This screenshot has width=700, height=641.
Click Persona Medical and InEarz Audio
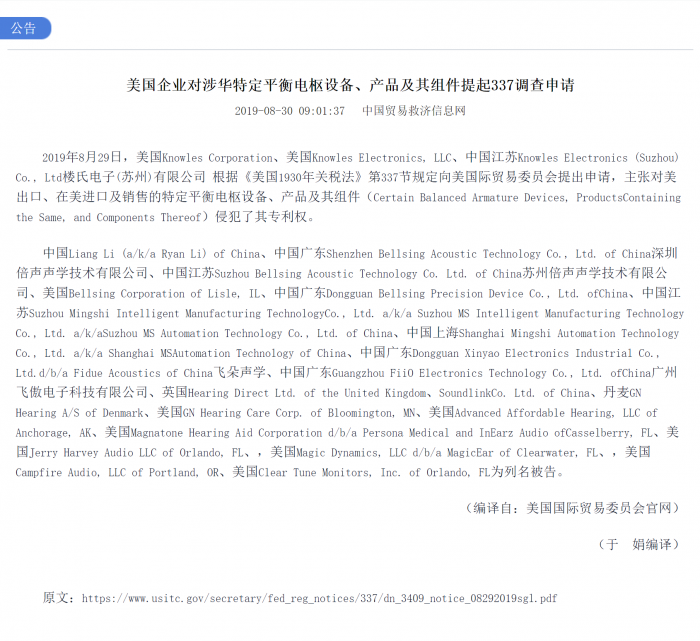455,433
